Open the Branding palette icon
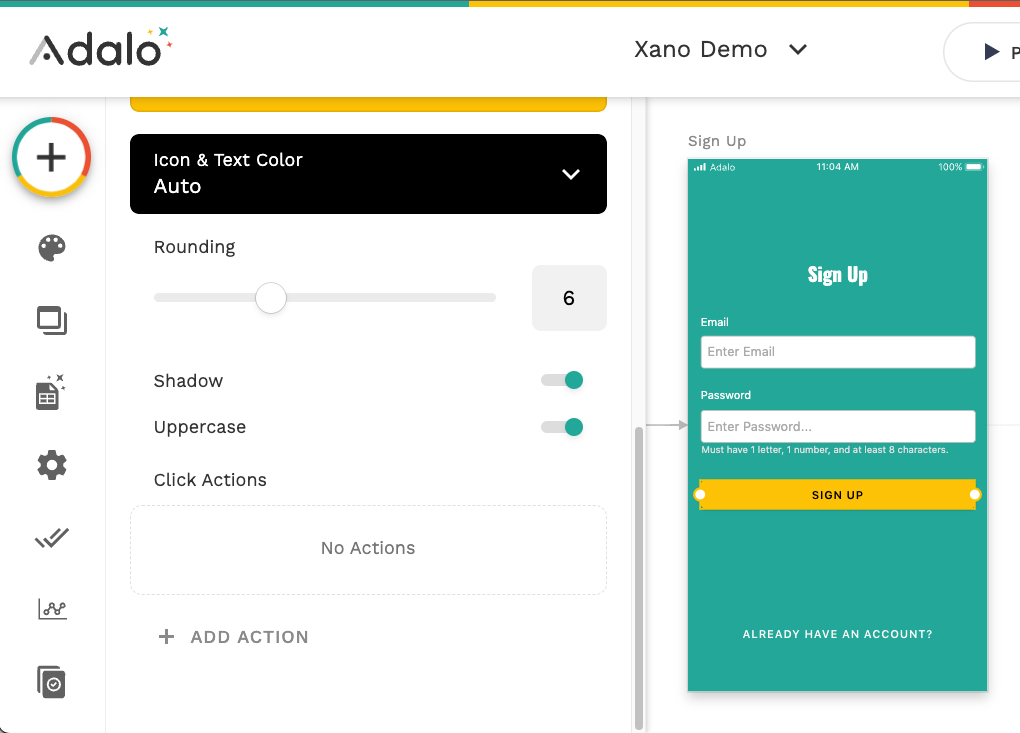This screenshot has width=1020, height=733. point(52,248)
